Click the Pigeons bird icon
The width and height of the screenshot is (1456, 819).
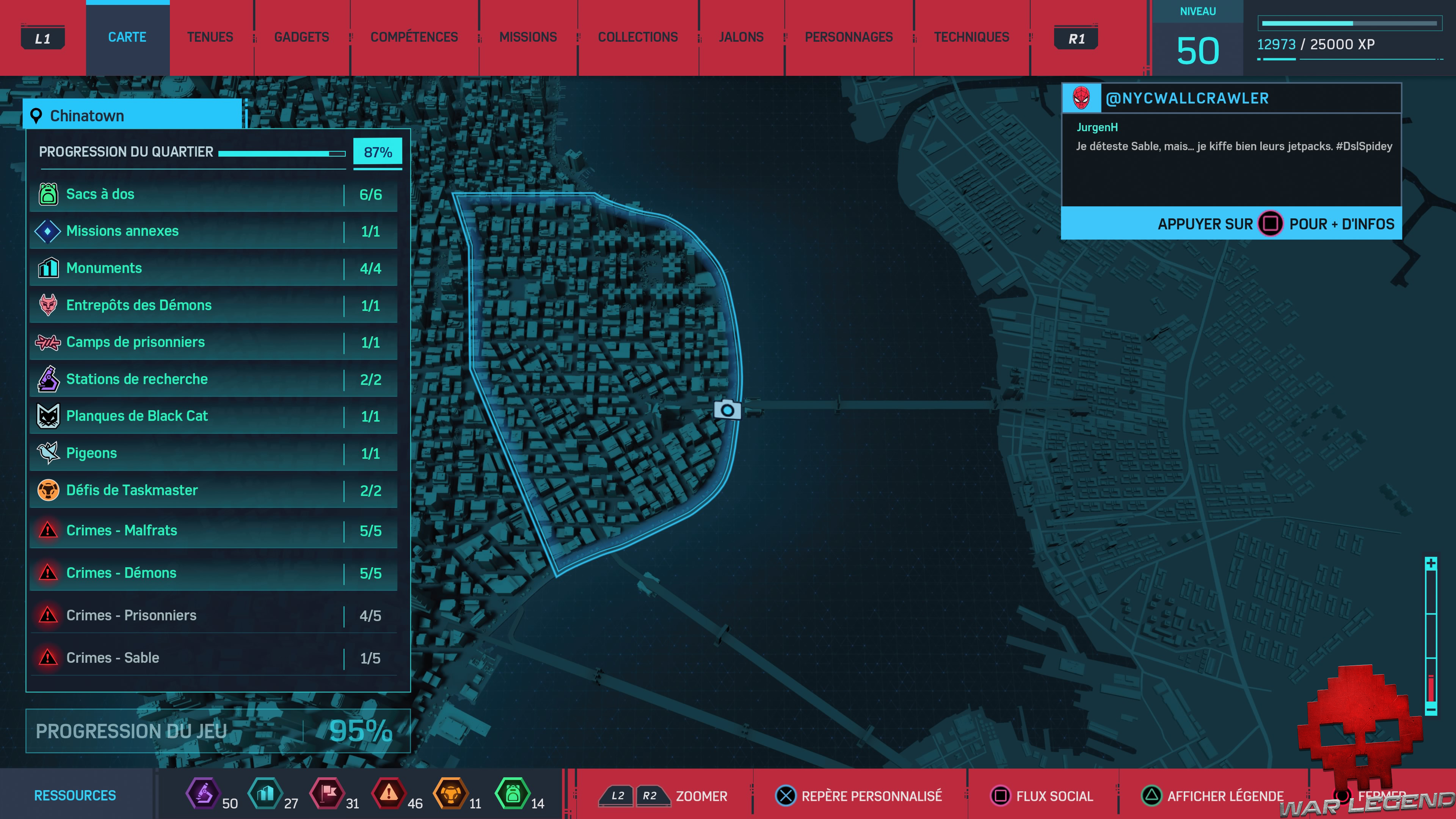pos(48,453)
